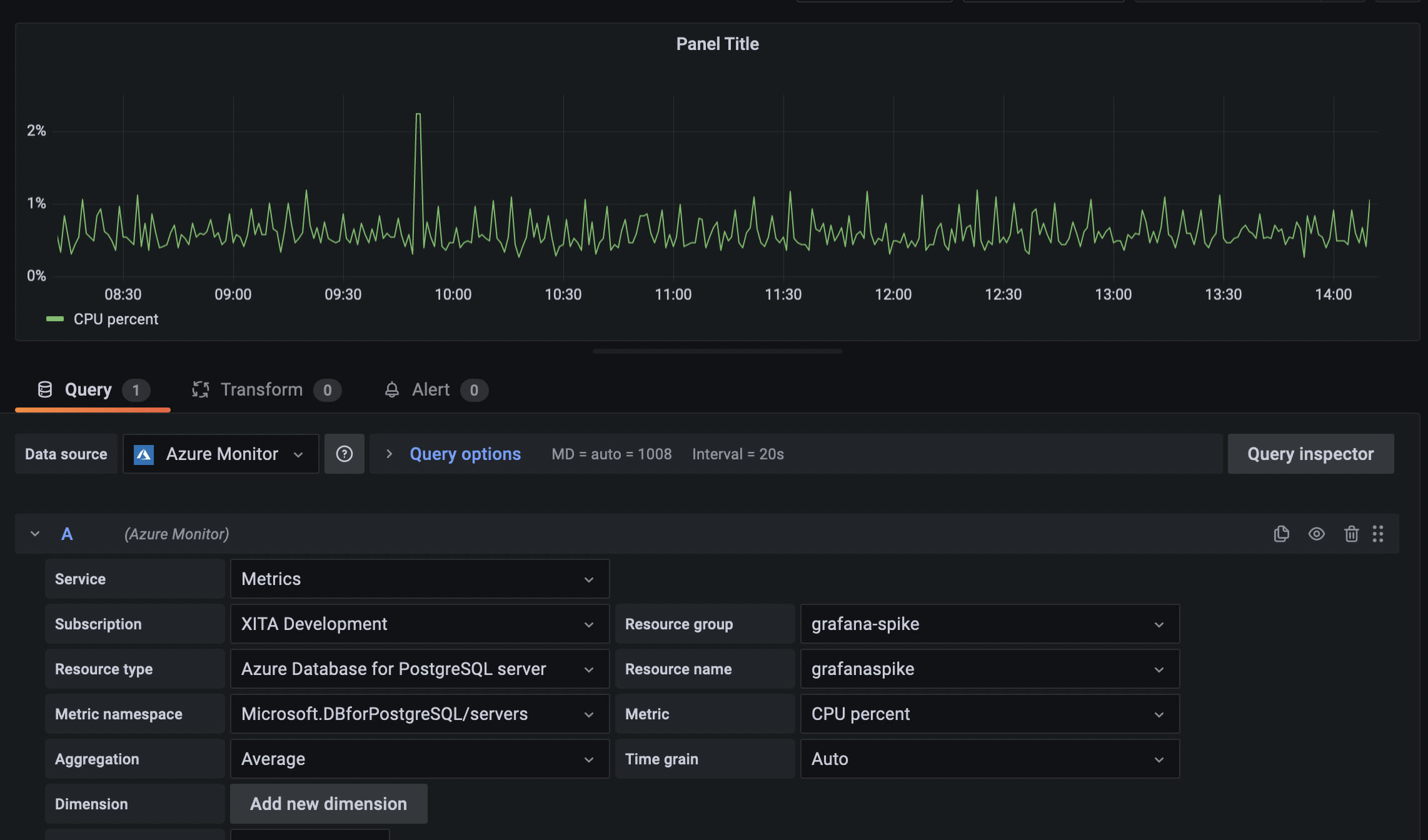1428x840 pixels.
Task: Open the data source help icon
Action: pos(344,454)
